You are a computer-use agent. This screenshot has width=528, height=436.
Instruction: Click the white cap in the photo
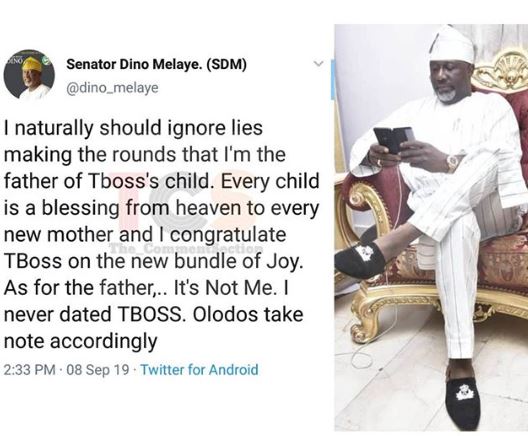[452, 44]
